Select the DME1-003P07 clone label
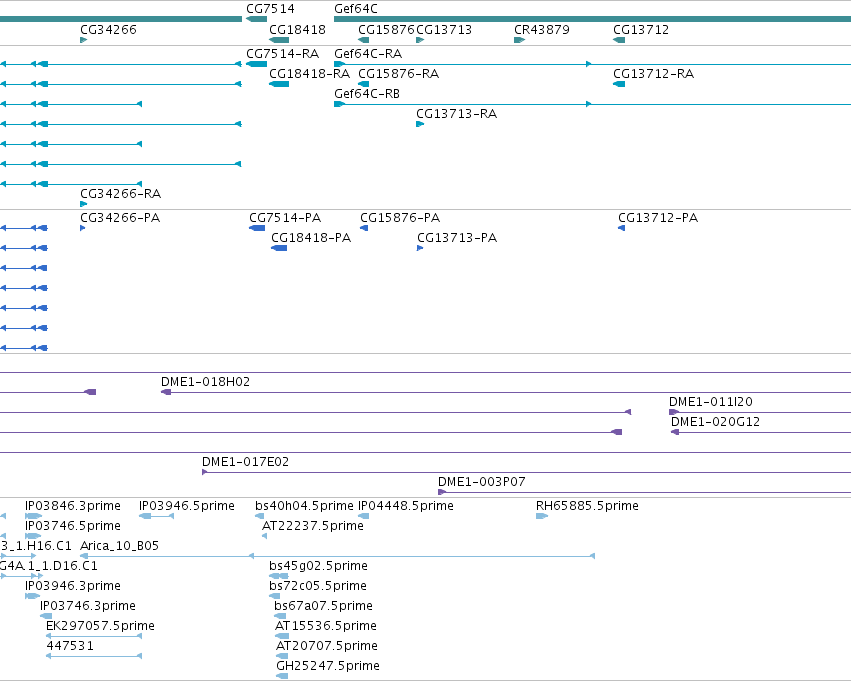Image resolution: width=851 pixels, height=681 pixels. [481, 482]
